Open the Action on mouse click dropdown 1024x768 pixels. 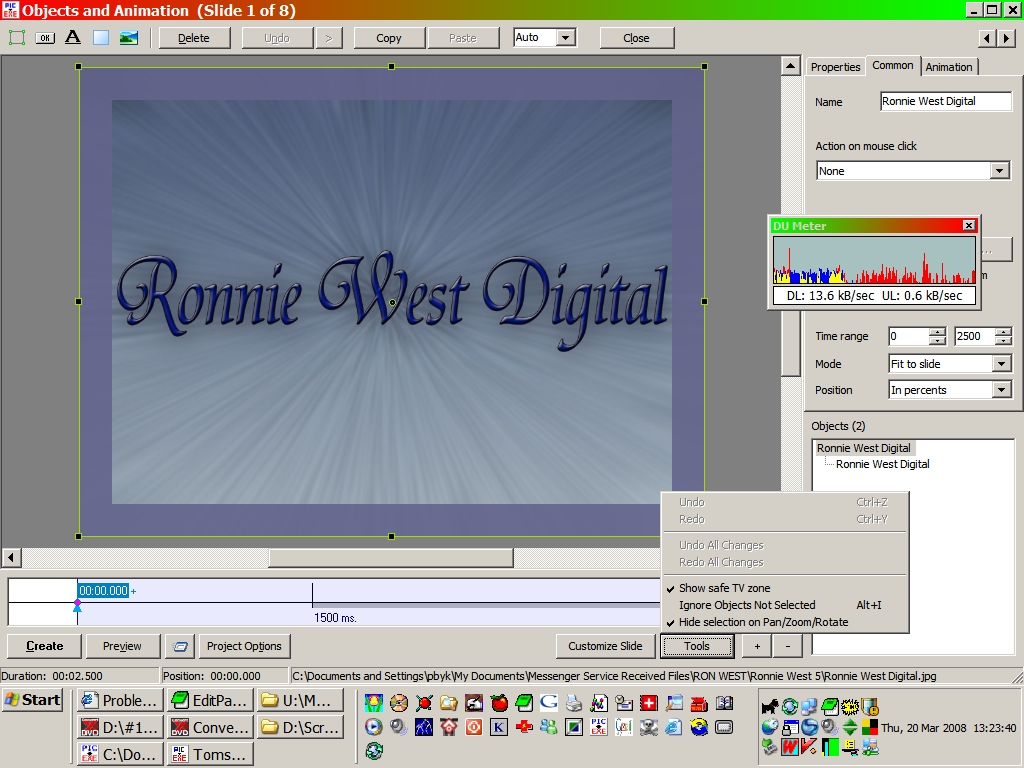click(x=1000, y=171)
